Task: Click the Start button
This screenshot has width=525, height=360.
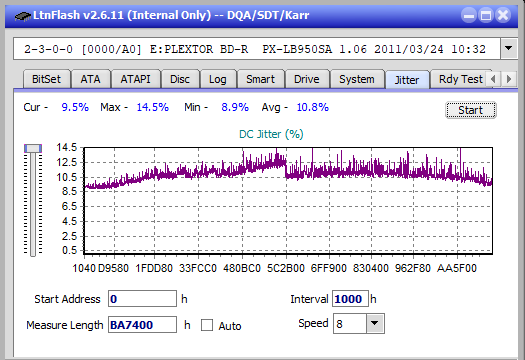Action: (x=470, y=110)
